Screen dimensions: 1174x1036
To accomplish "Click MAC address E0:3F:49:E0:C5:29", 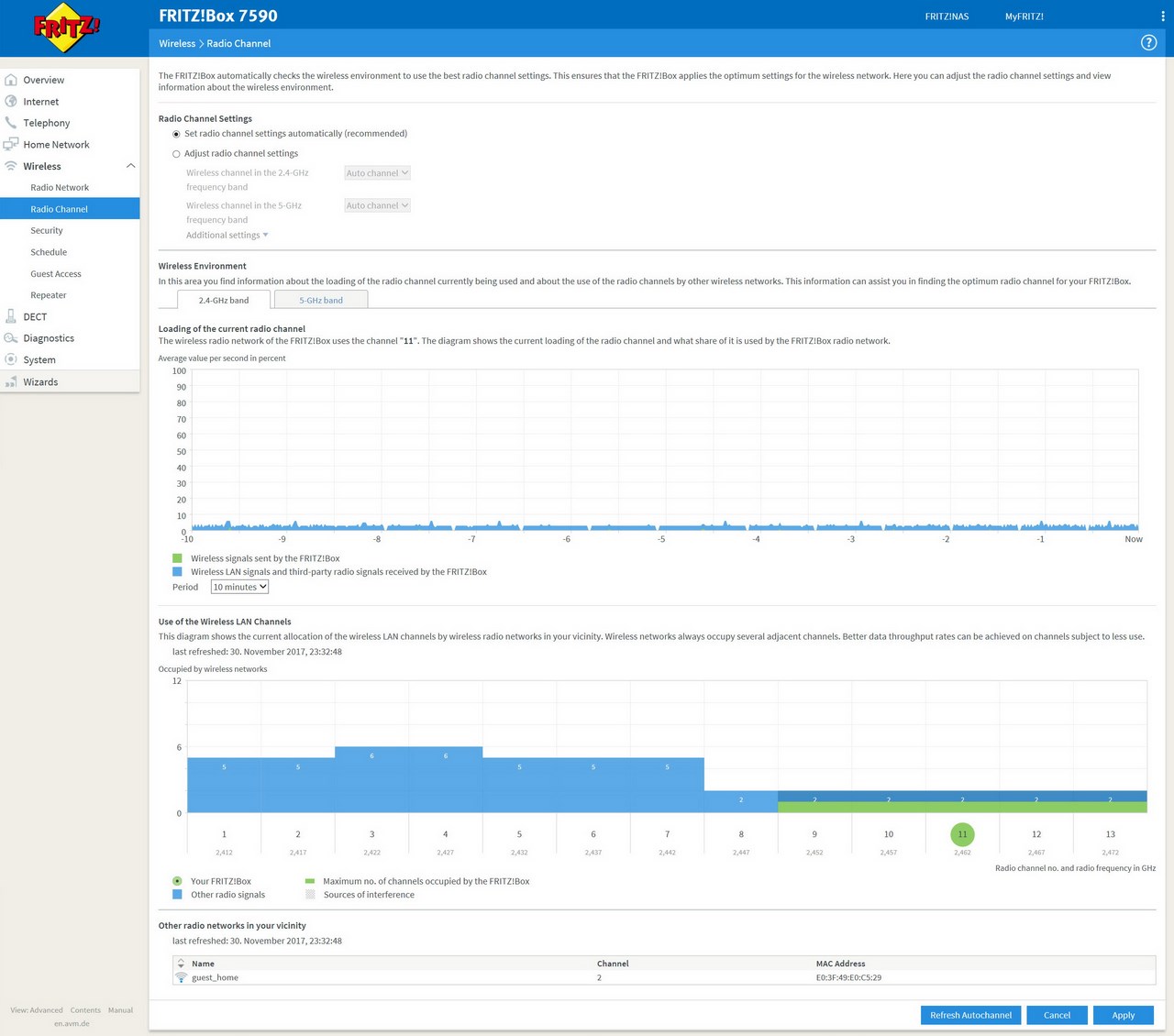I will tap(848, 977).
